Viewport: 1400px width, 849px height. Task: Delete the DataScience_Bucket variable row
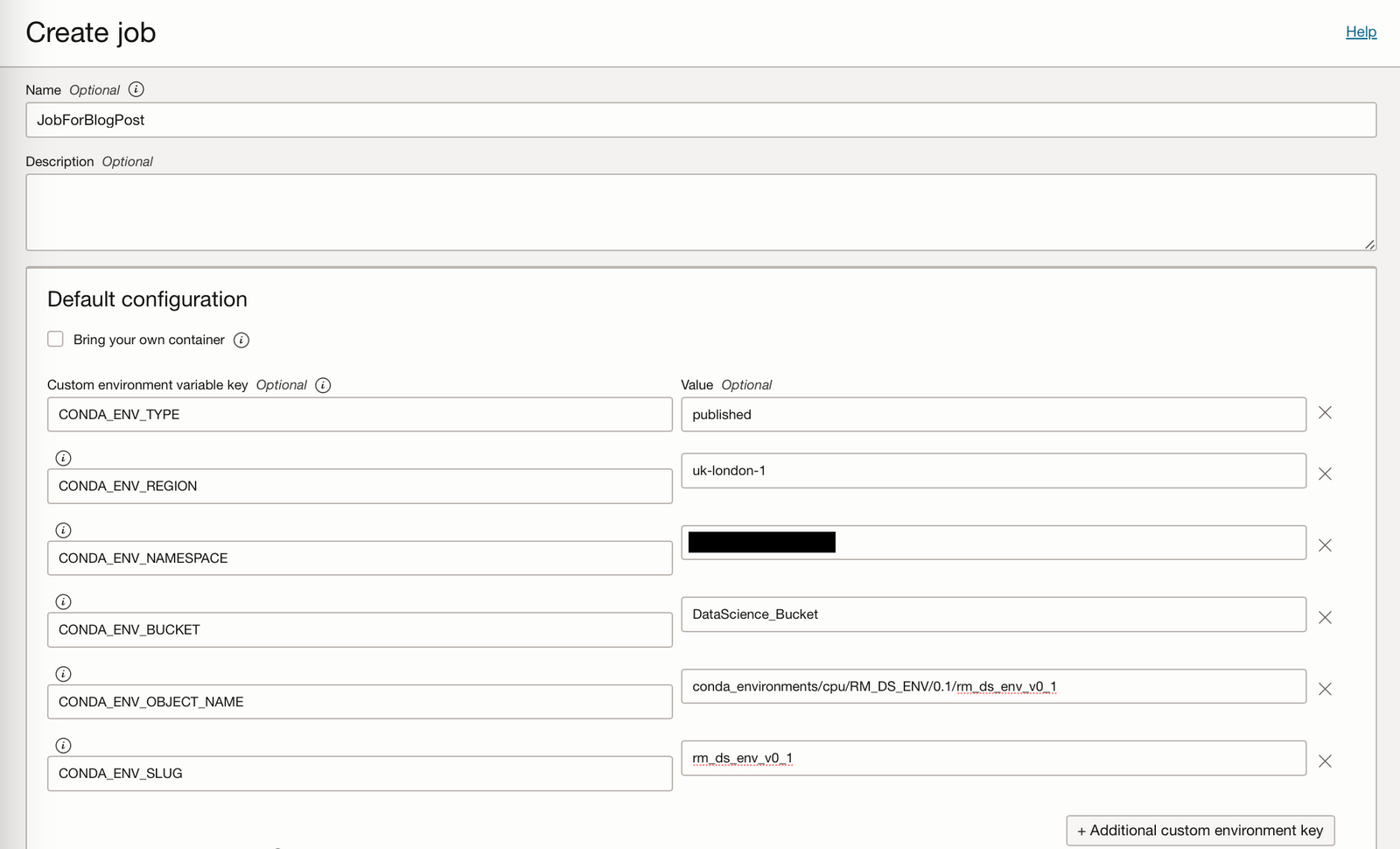pyautogui.click(x=1325, y=617)
